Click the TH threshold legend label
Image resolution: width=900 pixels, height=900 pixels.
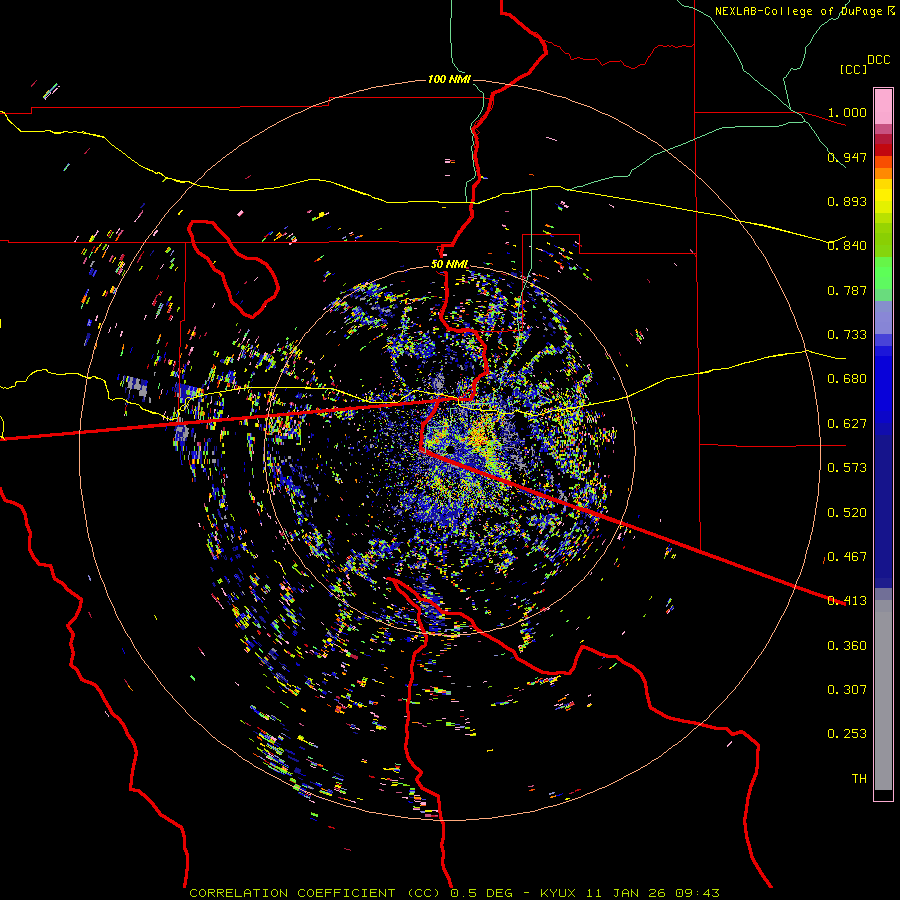coord(859,779)
